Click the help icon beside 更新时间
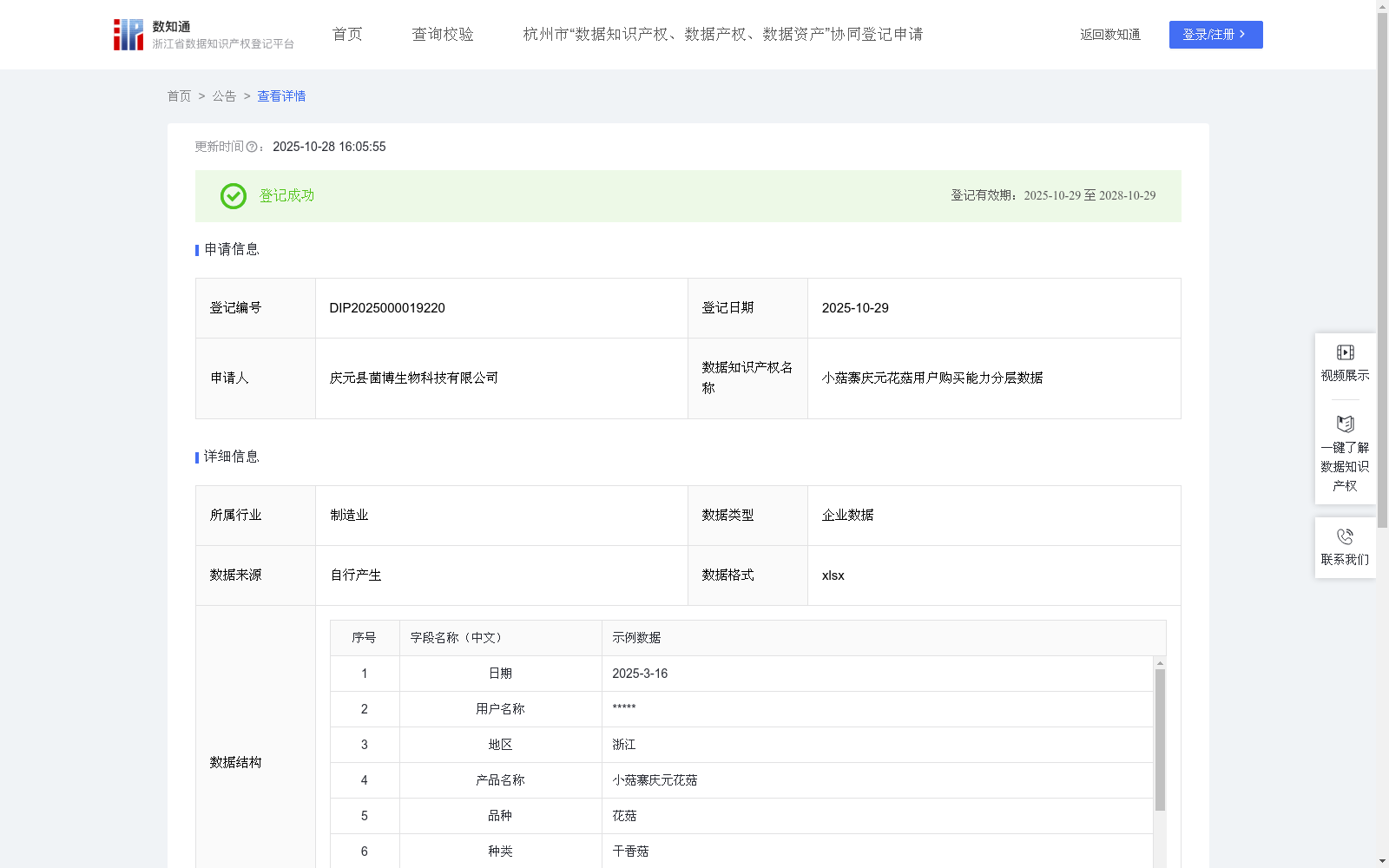This screenshot has width=1389, height=868. coord(252,148)
